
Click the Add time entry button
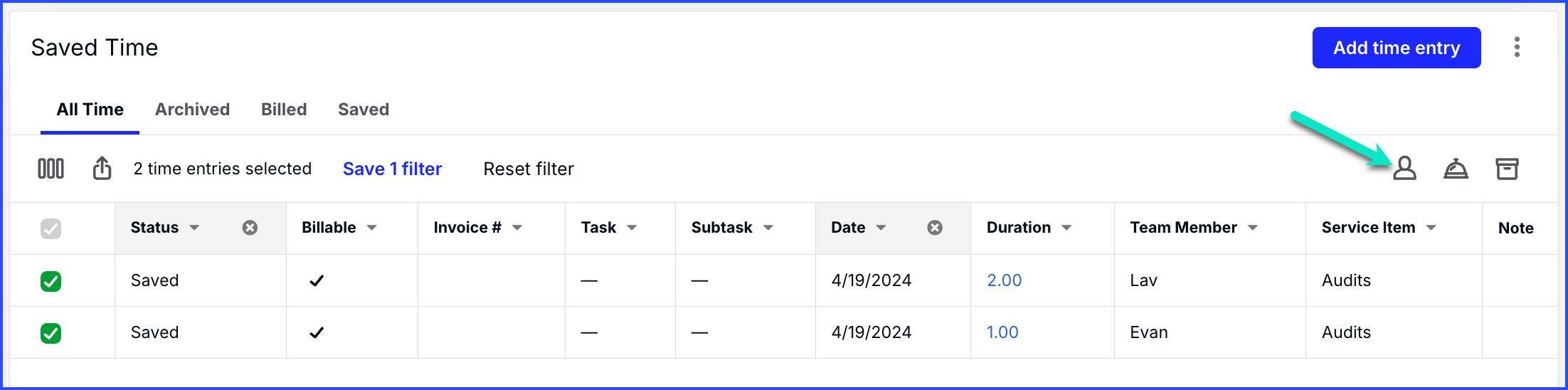tap(1397, 48)
